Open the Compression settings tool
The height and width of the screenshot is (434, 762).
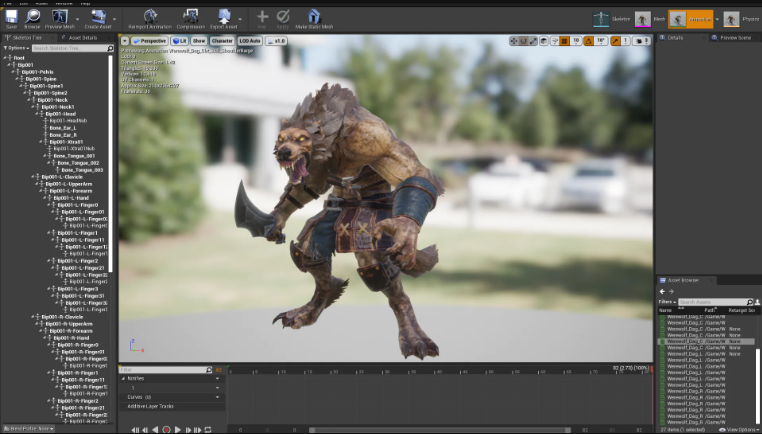pyautogui.click(x=190, y=17)
